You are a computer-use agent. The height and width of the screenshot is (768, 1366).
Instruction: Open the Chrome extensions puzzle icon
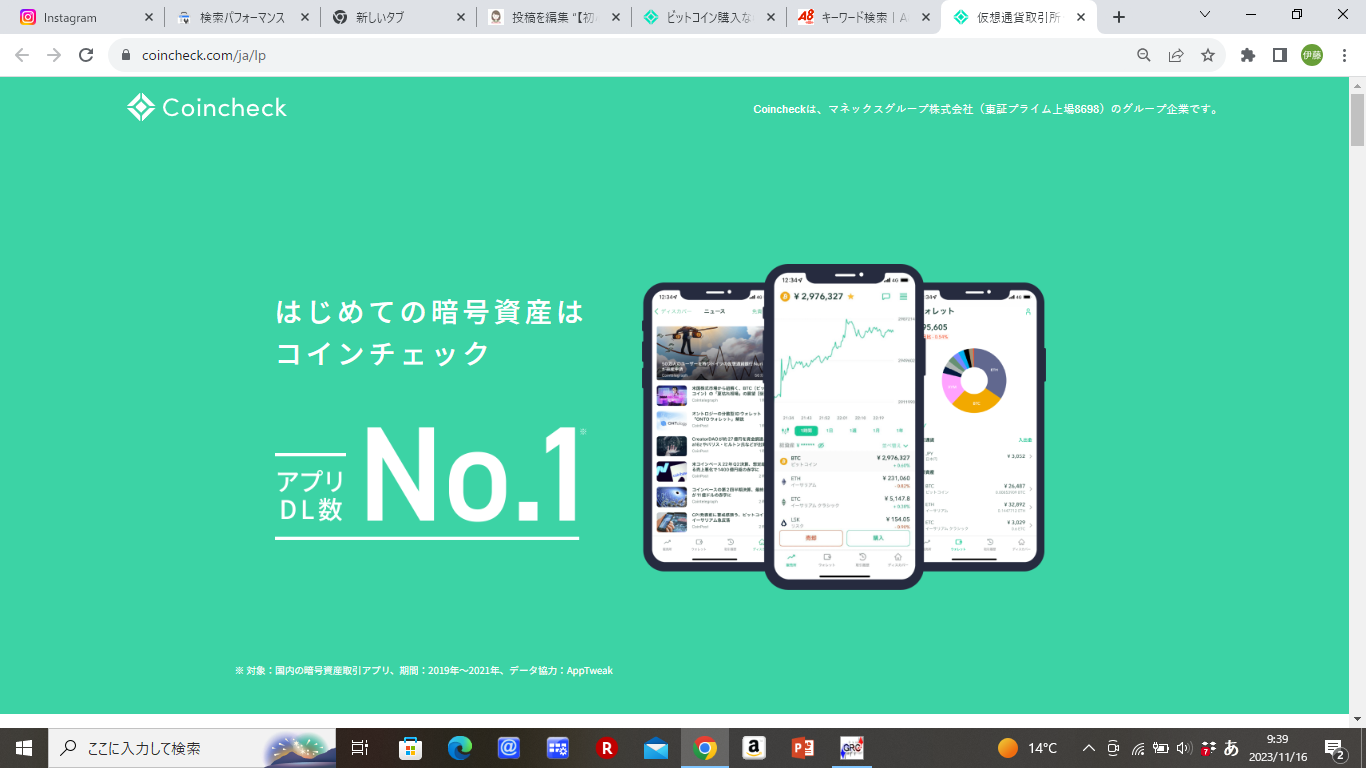[1248, 55]
